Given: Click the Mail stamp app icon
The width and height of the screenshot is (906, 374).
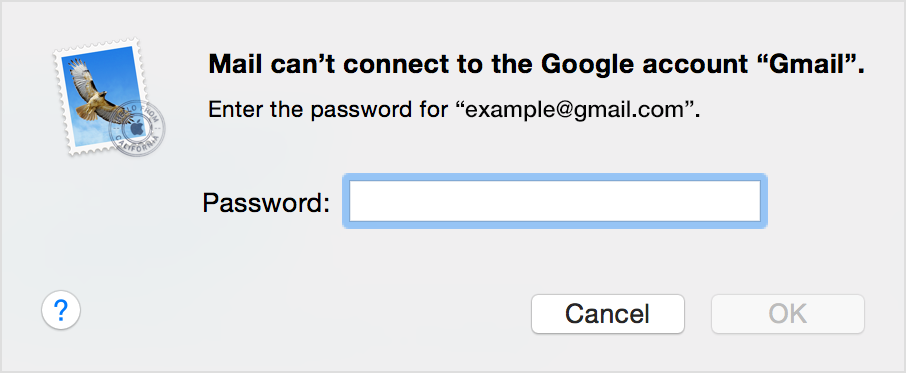Looking at the screenshot, I should 109,97.
